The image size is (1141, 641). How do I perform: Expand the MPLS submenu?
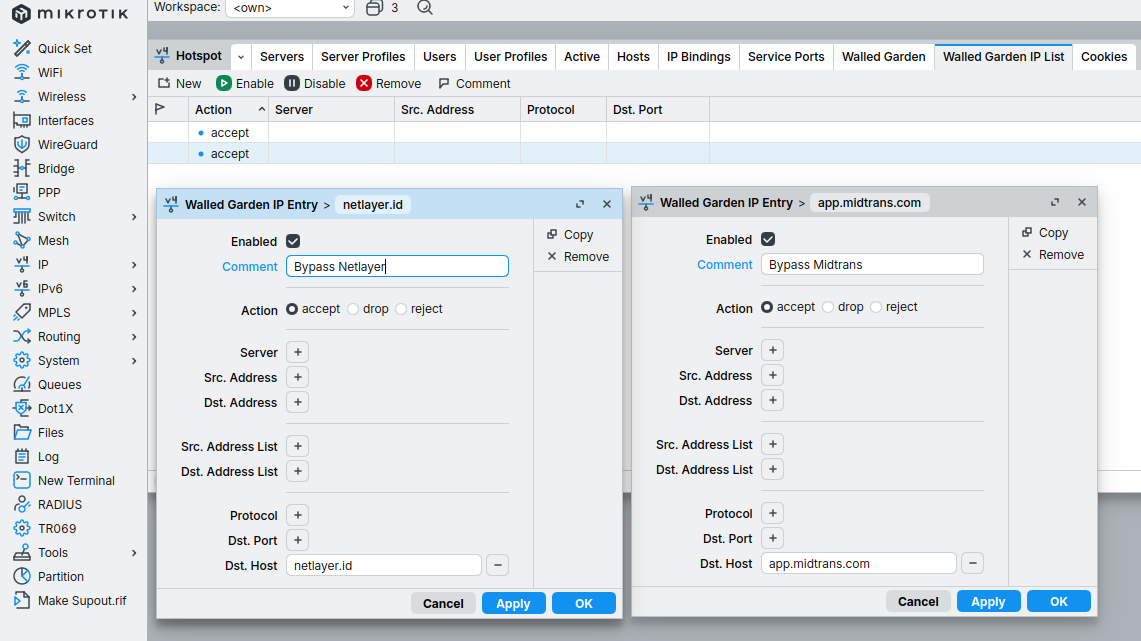click(134, 313)
